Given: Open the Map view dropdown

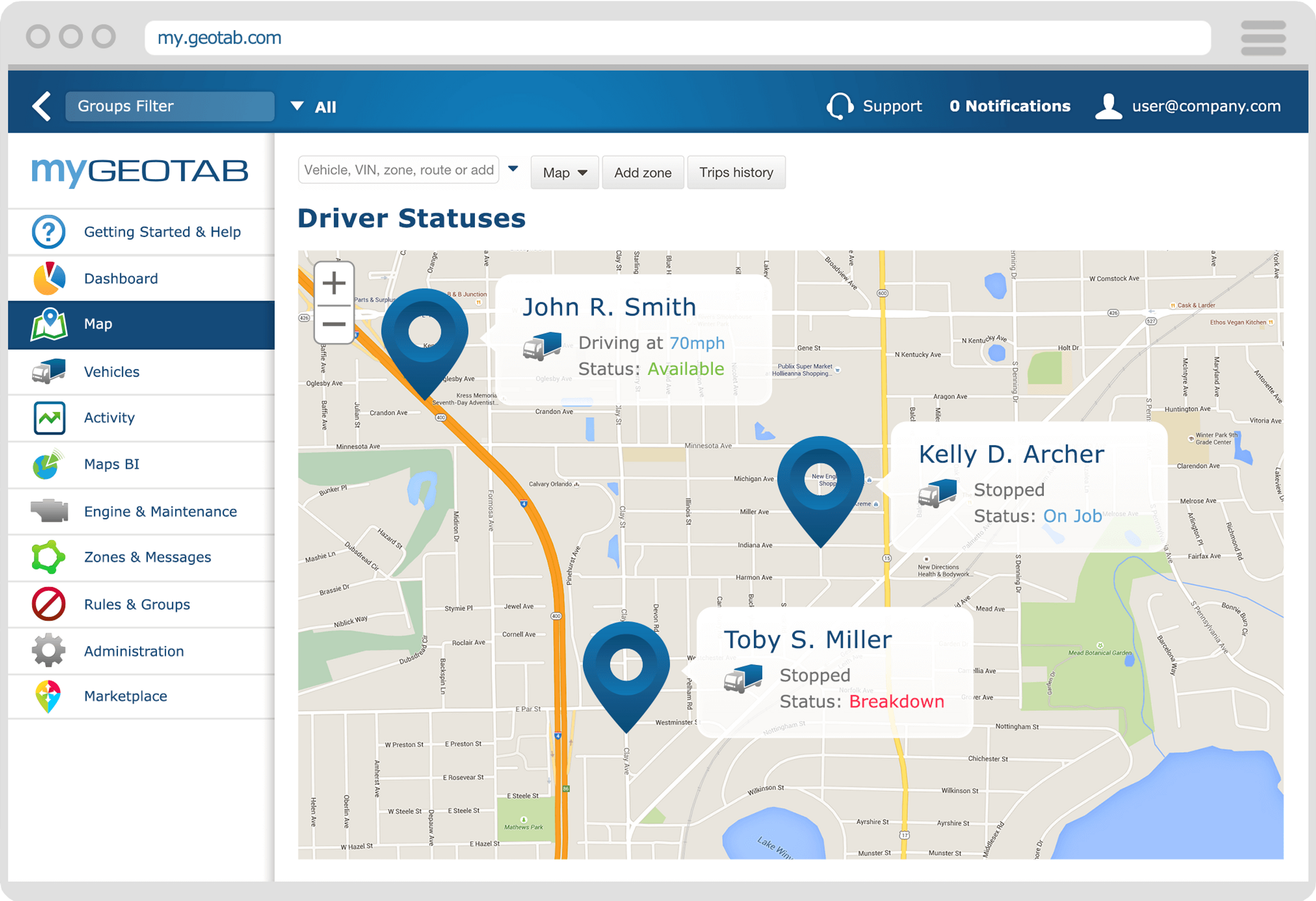Looking at the screenshot, I should (564, 172).
